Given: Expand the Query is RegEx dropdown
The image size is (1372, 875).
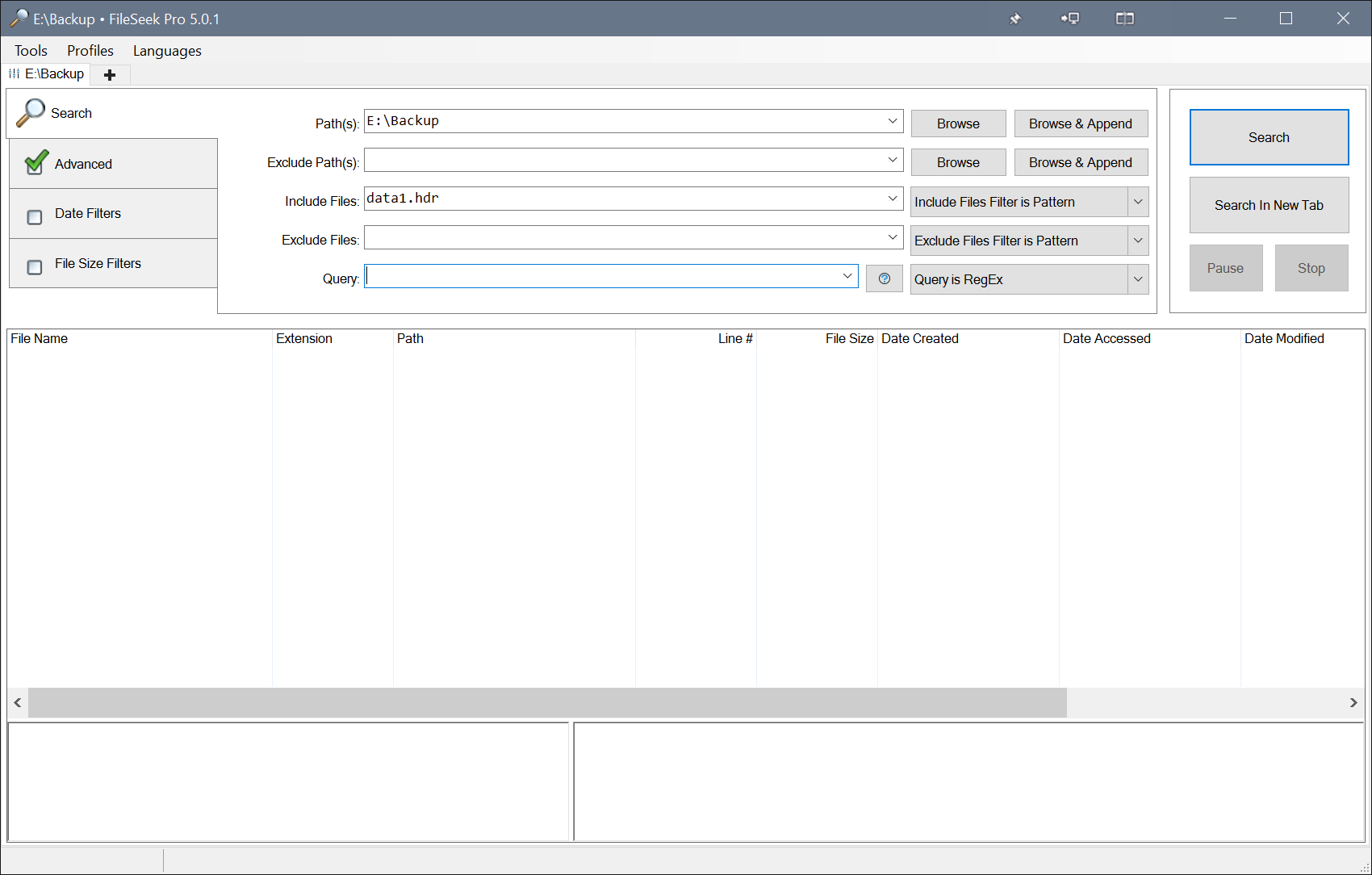Looking at the screenshot, I should (1138, 279).
